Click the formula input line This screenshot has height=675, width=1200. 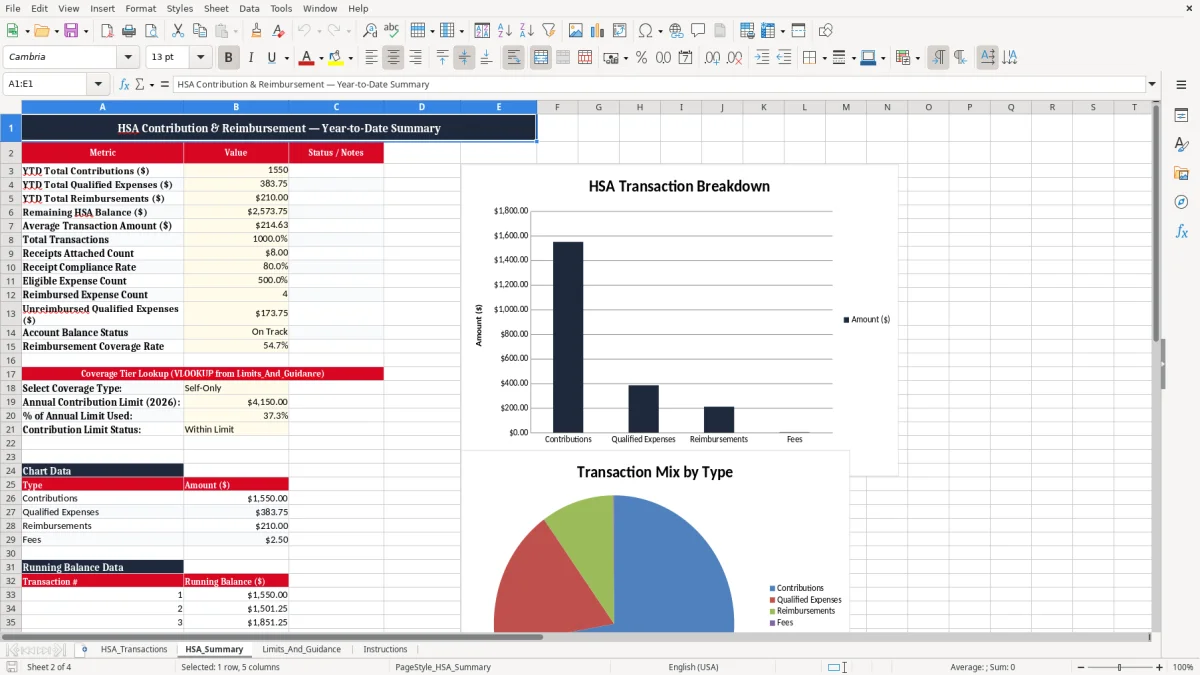[x=659, y=84]
